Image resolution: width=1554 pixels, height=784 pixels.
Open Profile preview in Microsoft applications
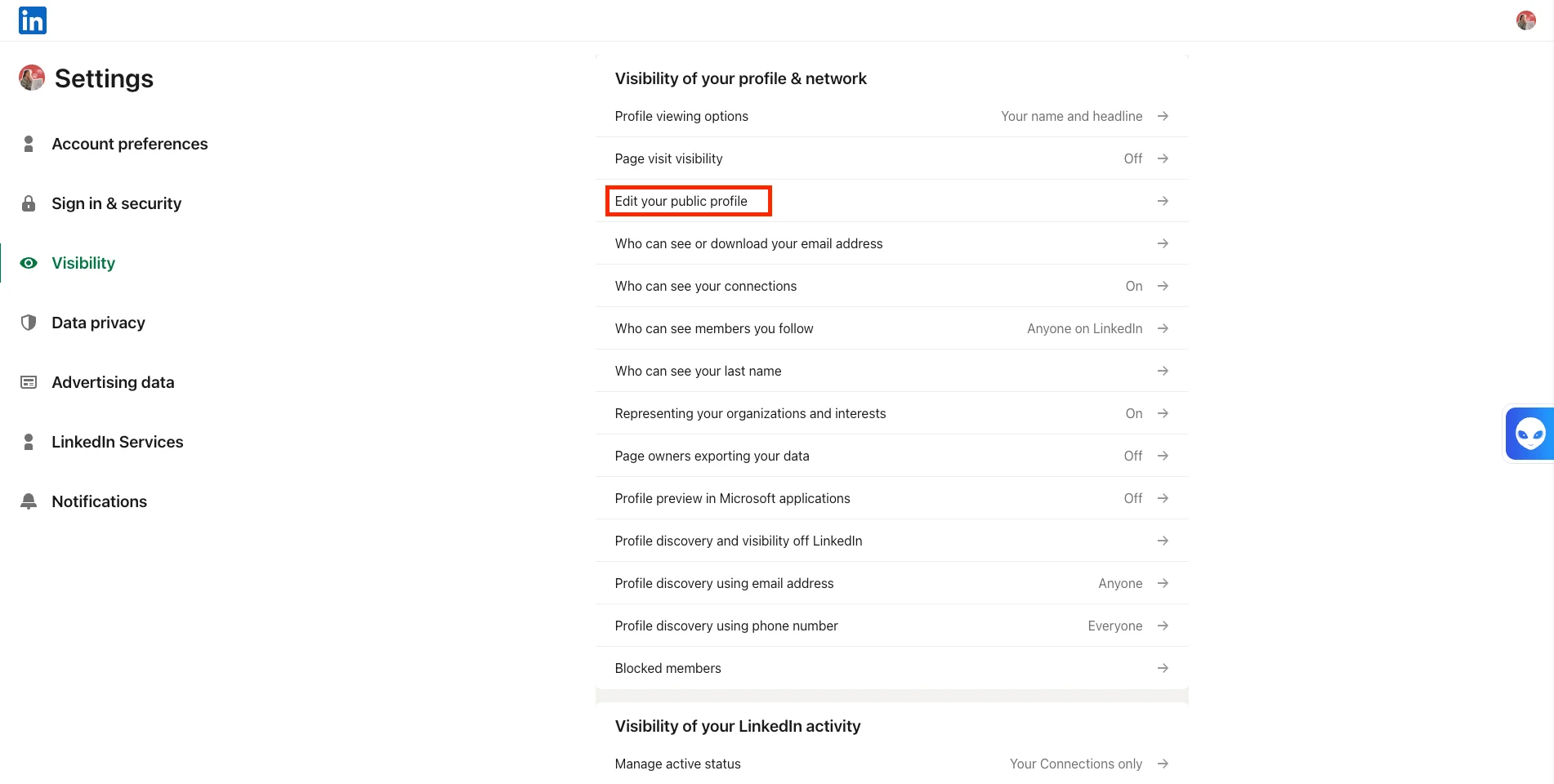click(x=891, y=498)
